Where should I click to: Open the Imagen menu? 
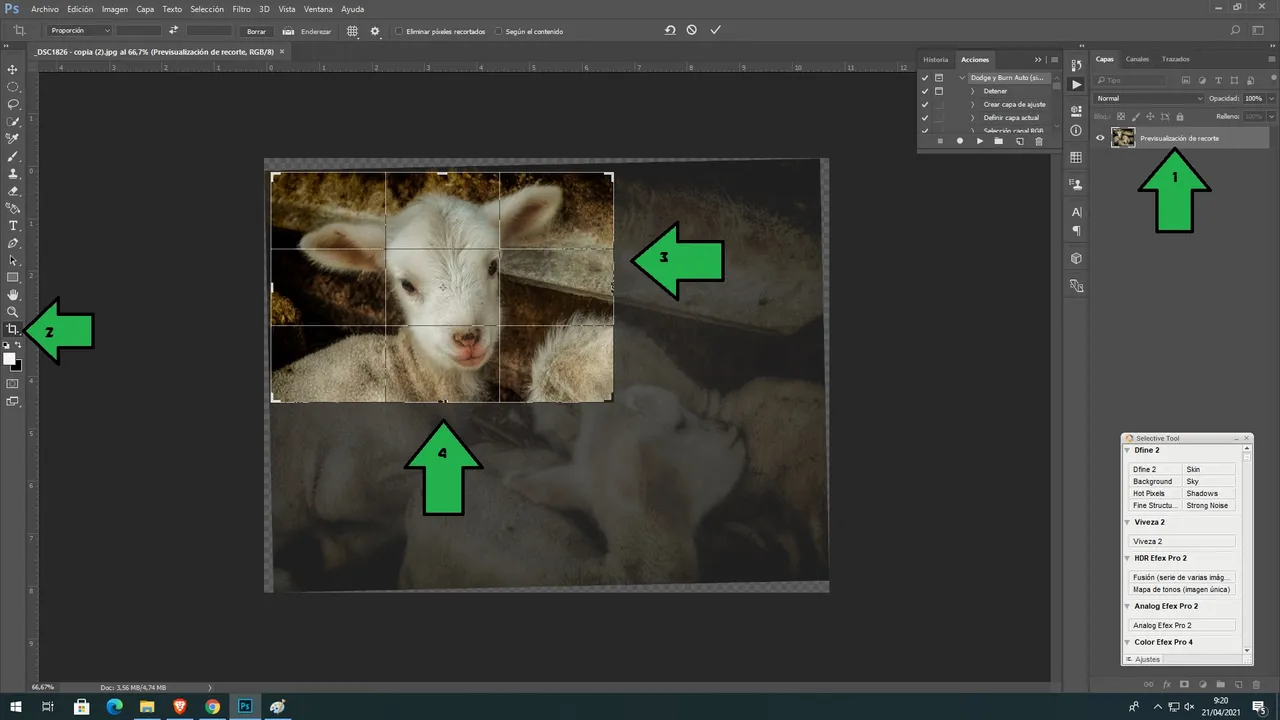pos(115,9)
